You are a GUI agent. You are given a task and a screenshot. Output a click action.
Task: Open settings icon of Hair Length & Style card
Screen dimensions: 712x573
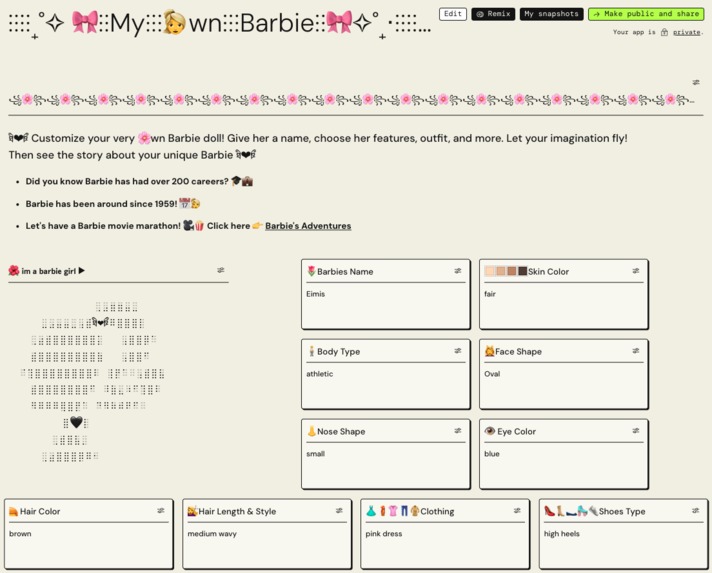coord(339,511)
